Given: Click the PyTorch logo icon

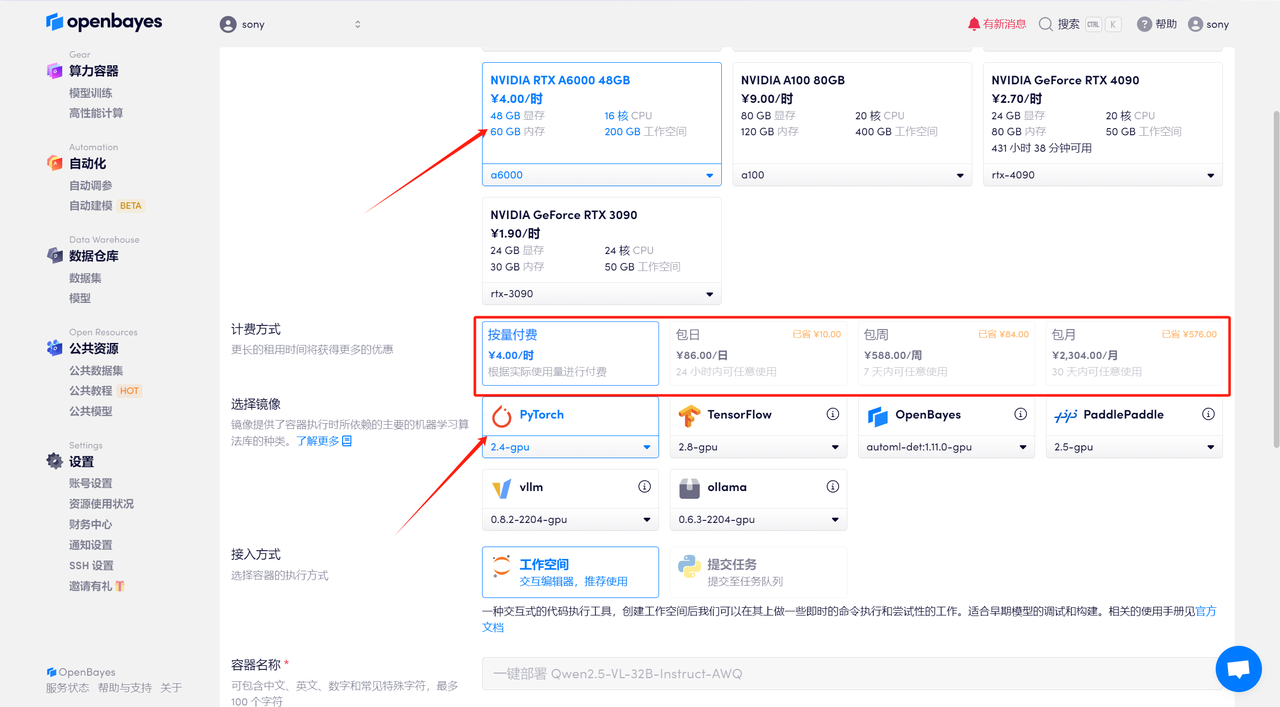Looking at the screenshot, I should [x=502, y=415].
